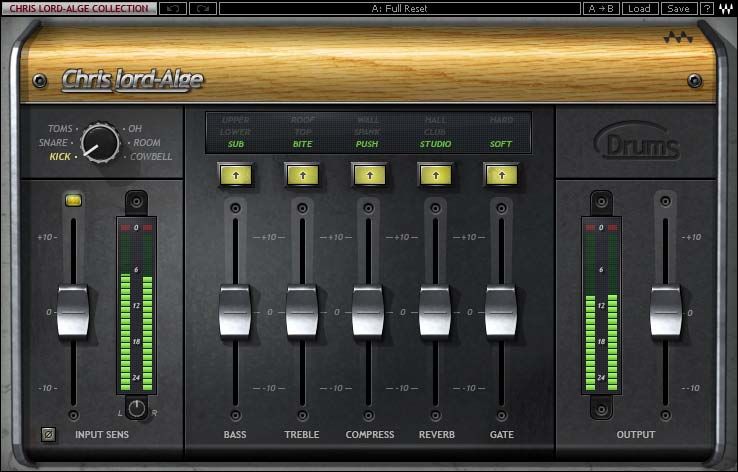Viewport: 738px width, 472px height.
Task: Select the PUSH compress mode label
Action: coord(367,144)
